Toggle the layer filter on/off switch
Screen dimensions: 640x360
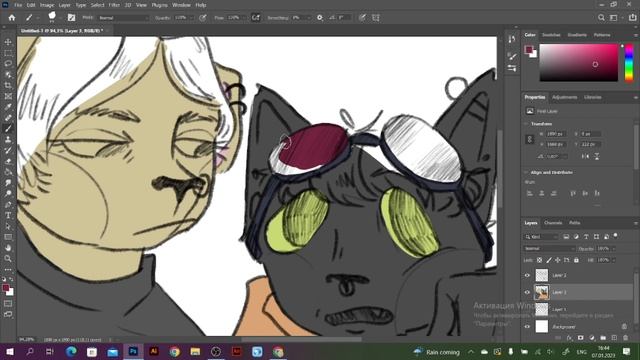pyautogui.click(x=616, y=236)
